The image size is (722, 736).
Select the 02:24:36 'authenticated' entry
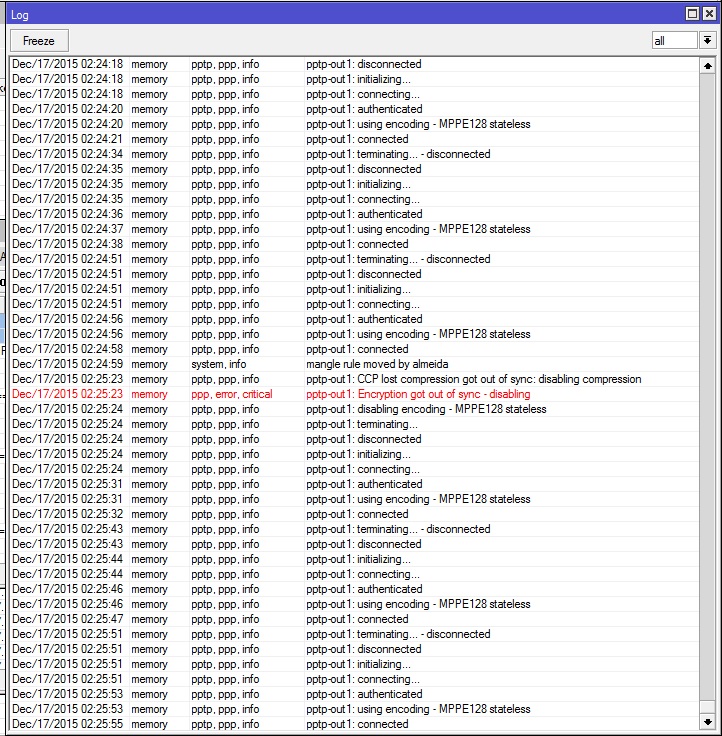coord(354,214)
